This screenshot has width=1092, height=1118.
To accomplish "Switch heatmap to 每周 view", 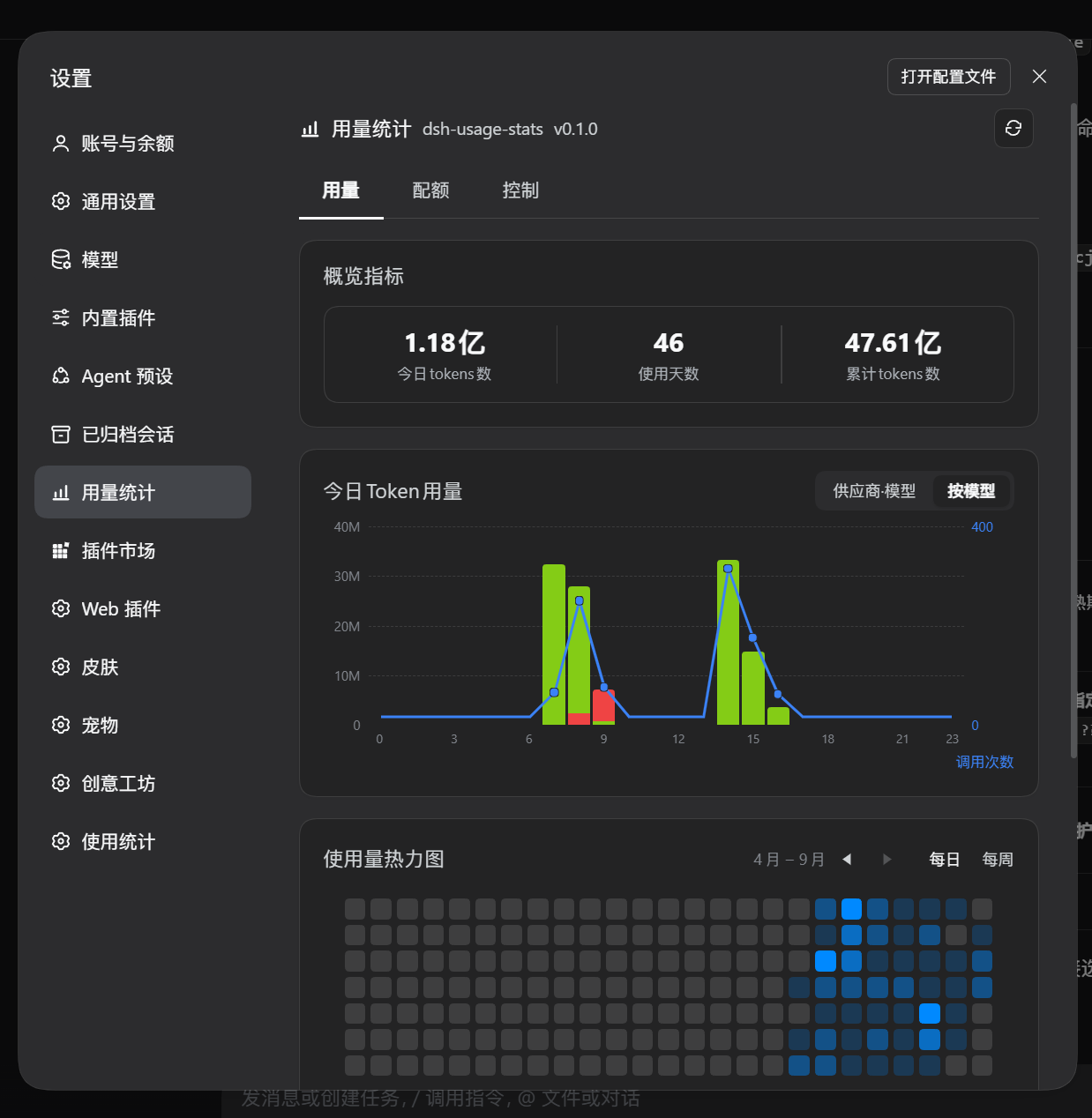I will pos(998,860).
